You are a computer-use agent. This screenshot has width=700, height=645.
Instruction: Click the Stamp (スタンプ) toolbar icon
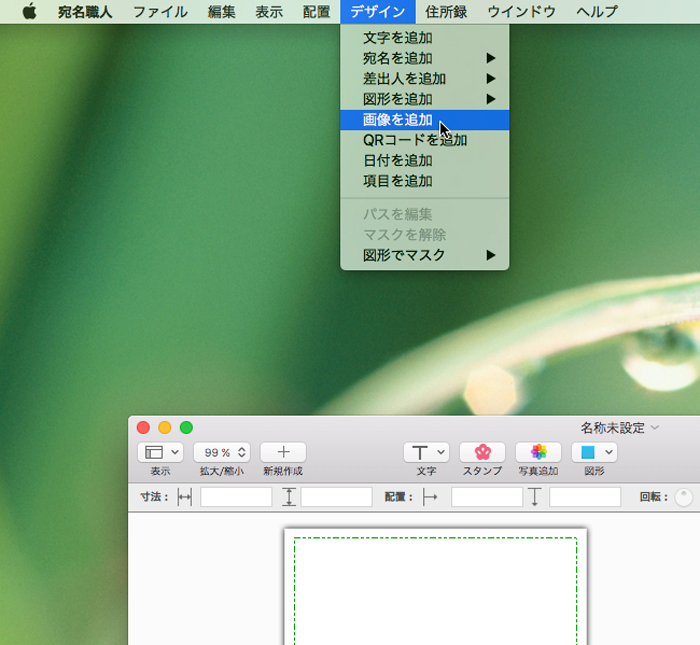(x=482, y=452)
